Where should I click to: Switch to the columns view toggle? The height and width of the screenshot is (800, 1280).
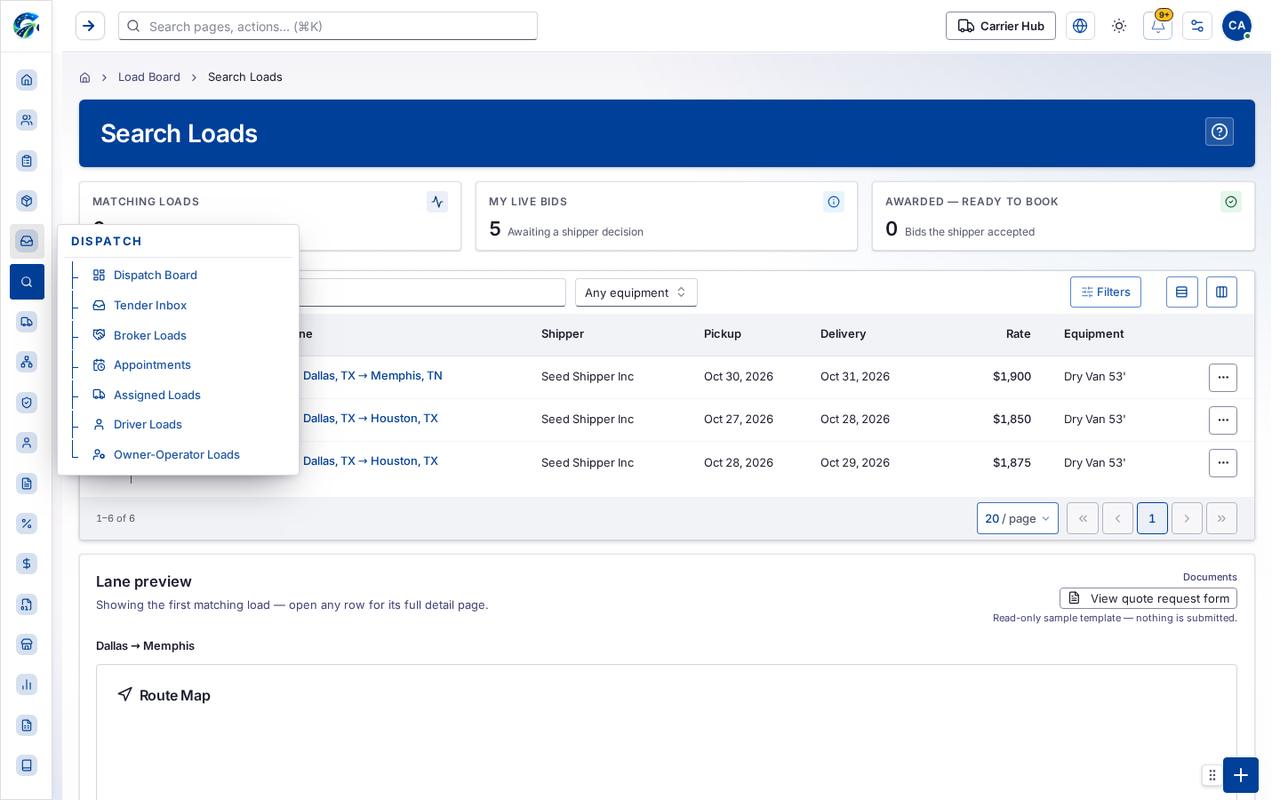[1222, 292]
